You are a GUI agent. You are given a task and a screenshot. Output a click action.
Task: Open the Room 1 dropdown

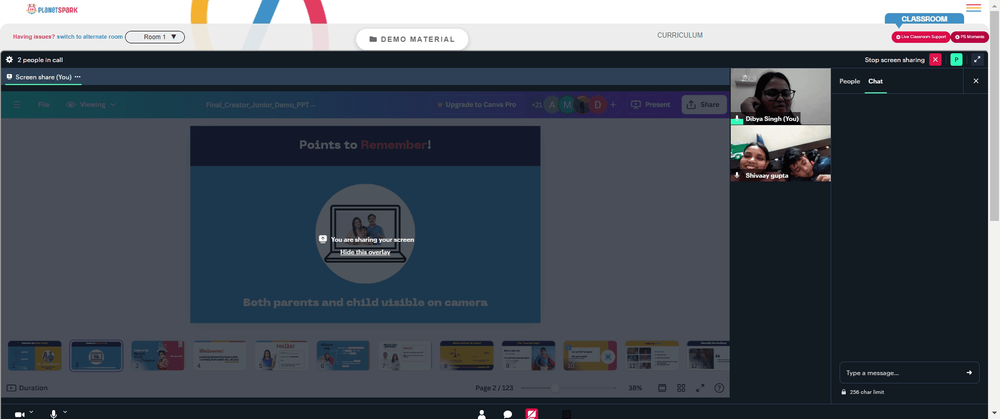(x=155, y=37)
